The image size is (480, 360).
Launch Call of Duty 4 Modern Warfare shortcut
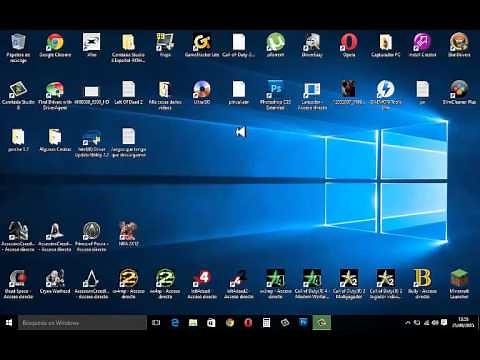pos(312,278)
